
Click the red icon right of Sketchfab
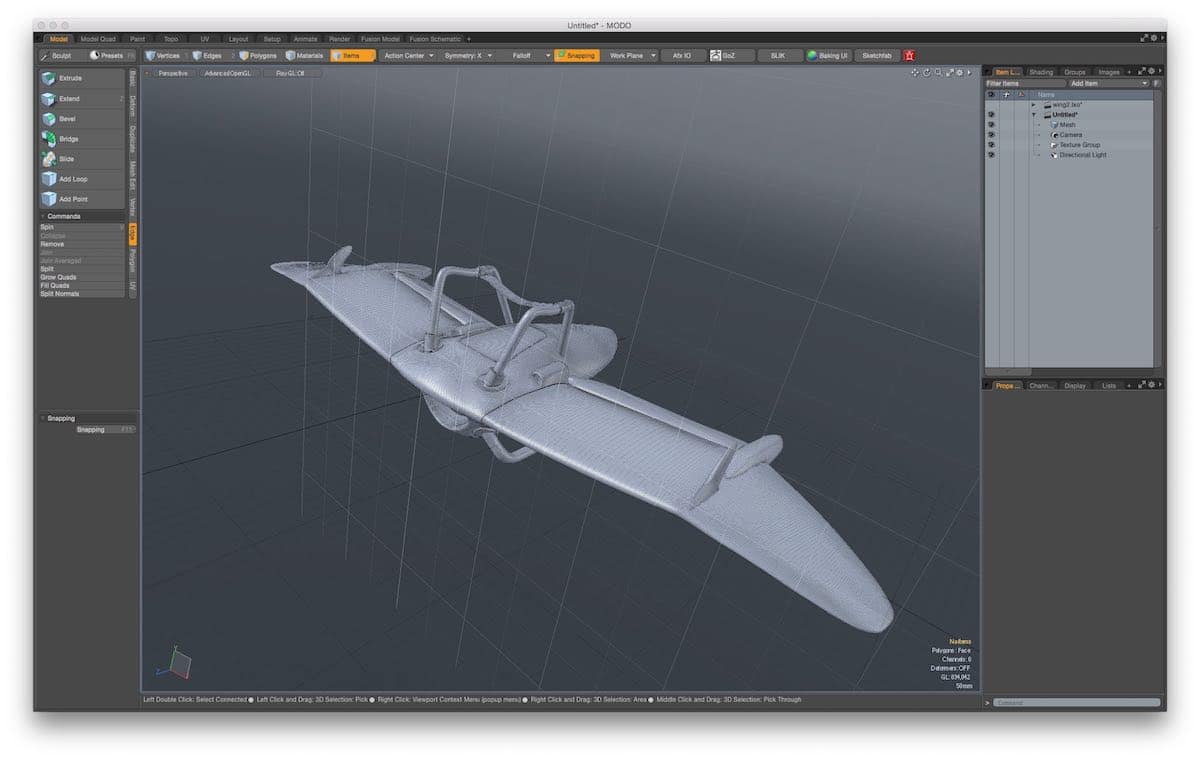[909, 56]
